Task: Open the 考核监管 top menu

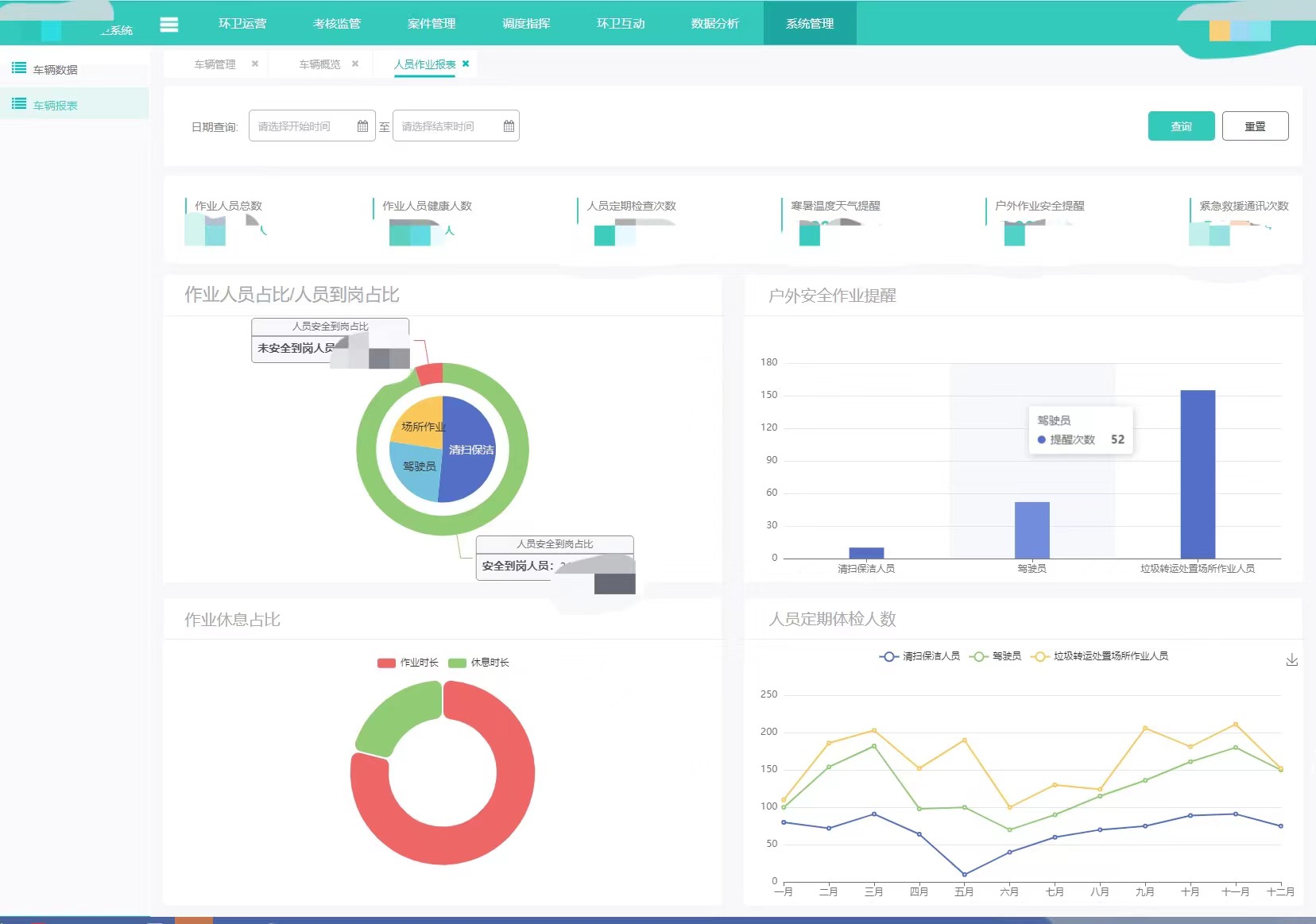Action: pos(337,24)
